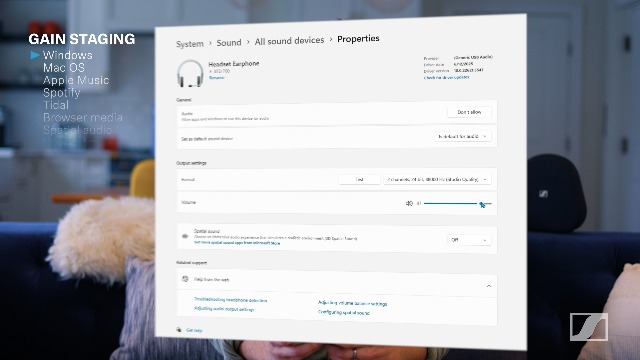Open the Spatial sound Off dropdown
640x360 pixels.
[469, 240]
